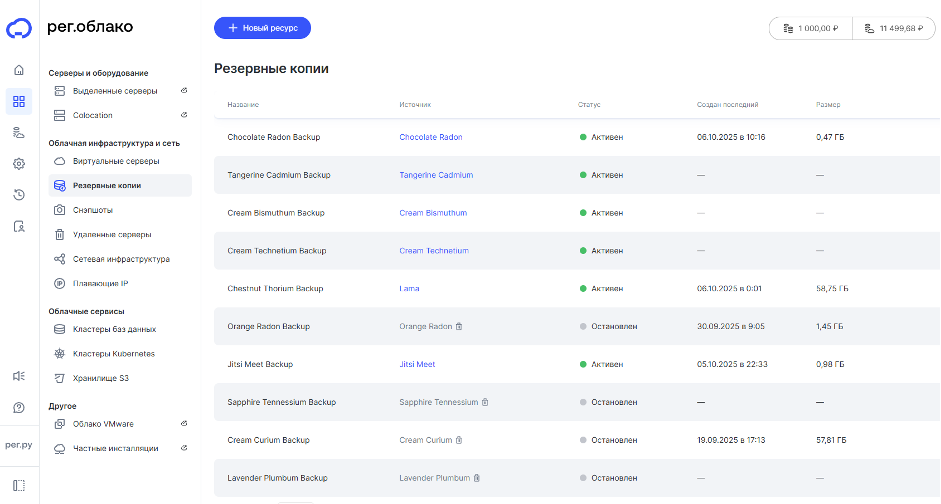Open the question mark help icon
This screenshot has width=941, height=504.
tap(18, 408)
